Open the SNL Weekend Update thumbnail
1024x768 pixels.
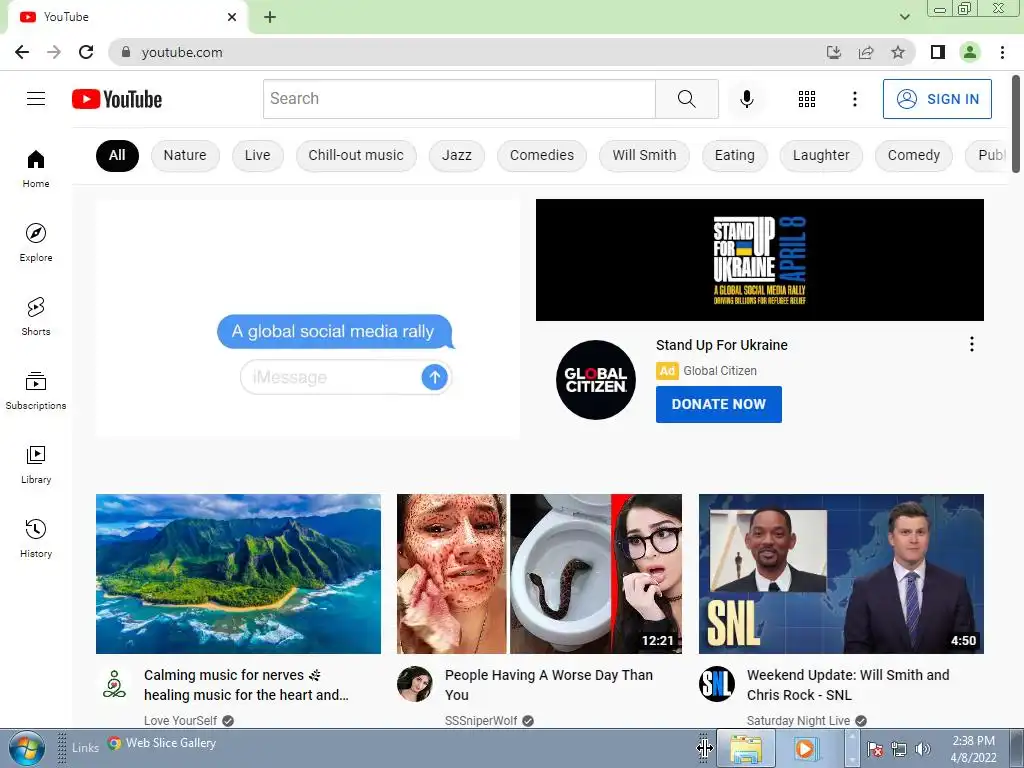(x=841, y=573)
